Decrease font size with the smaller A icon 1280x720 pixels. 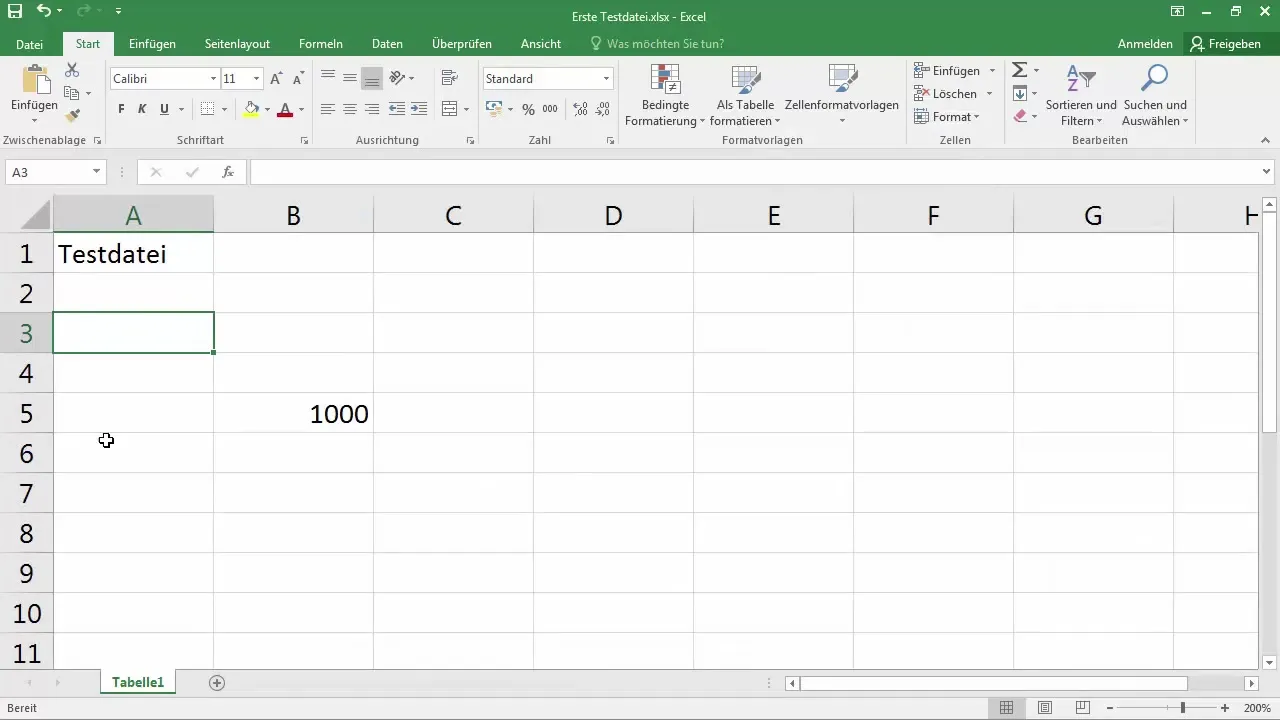[x=298, y=78]
